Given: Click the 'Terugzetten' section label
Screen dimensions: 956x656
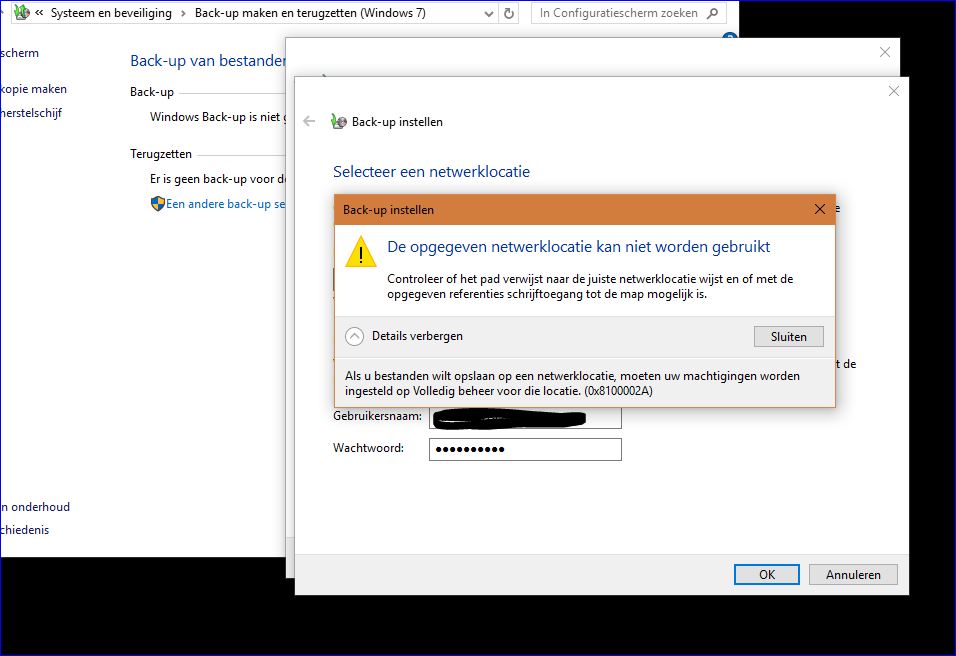Looking at the screenshot, I should pyautogui.click(x=161, y=154).
